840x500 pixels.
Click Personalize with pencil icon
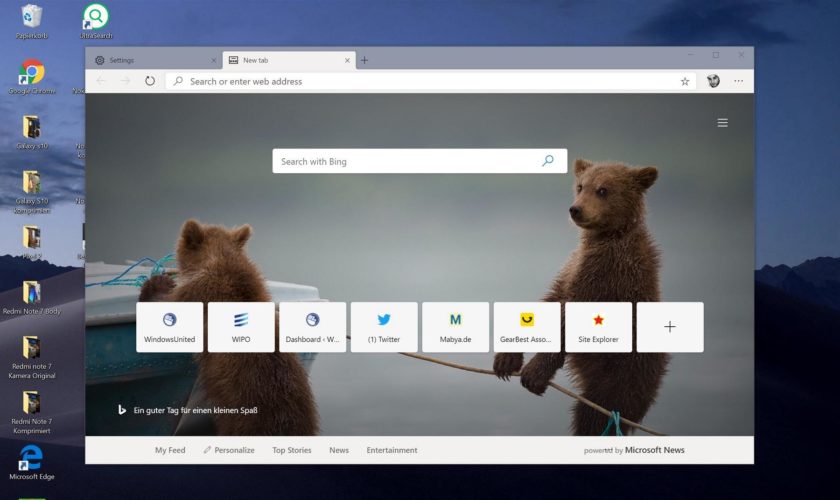coord(229,450)
